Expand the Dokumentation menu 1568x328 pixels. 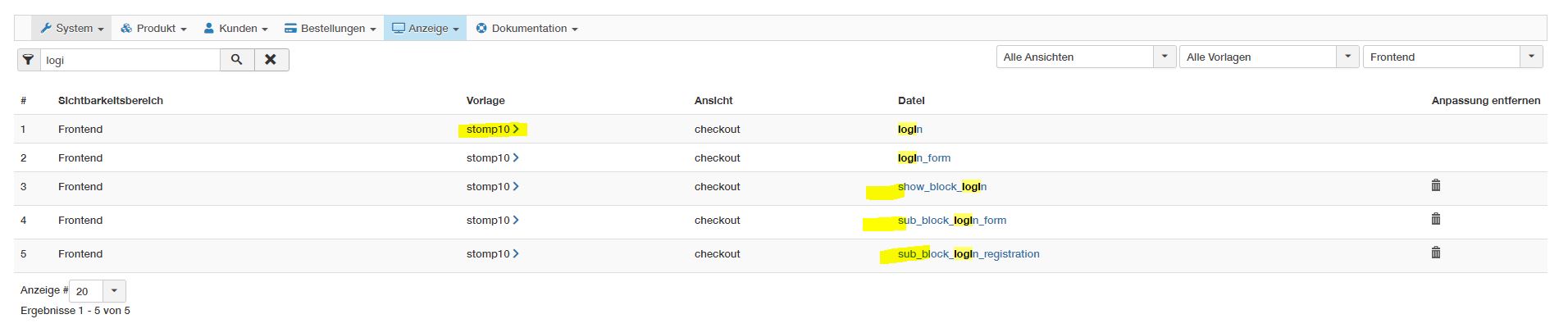click(527, 29)
